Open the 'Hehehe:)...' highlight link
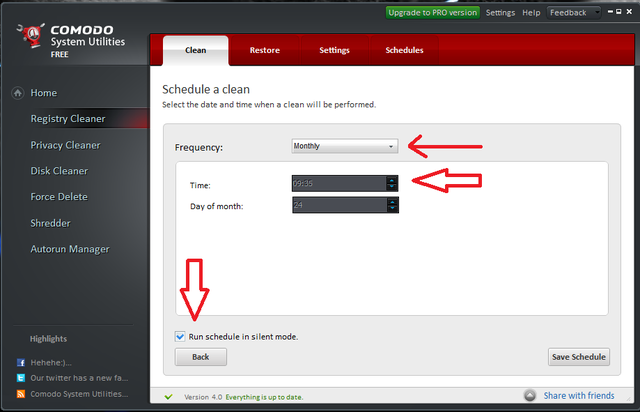The image size is (640, 412). [51, 363]
